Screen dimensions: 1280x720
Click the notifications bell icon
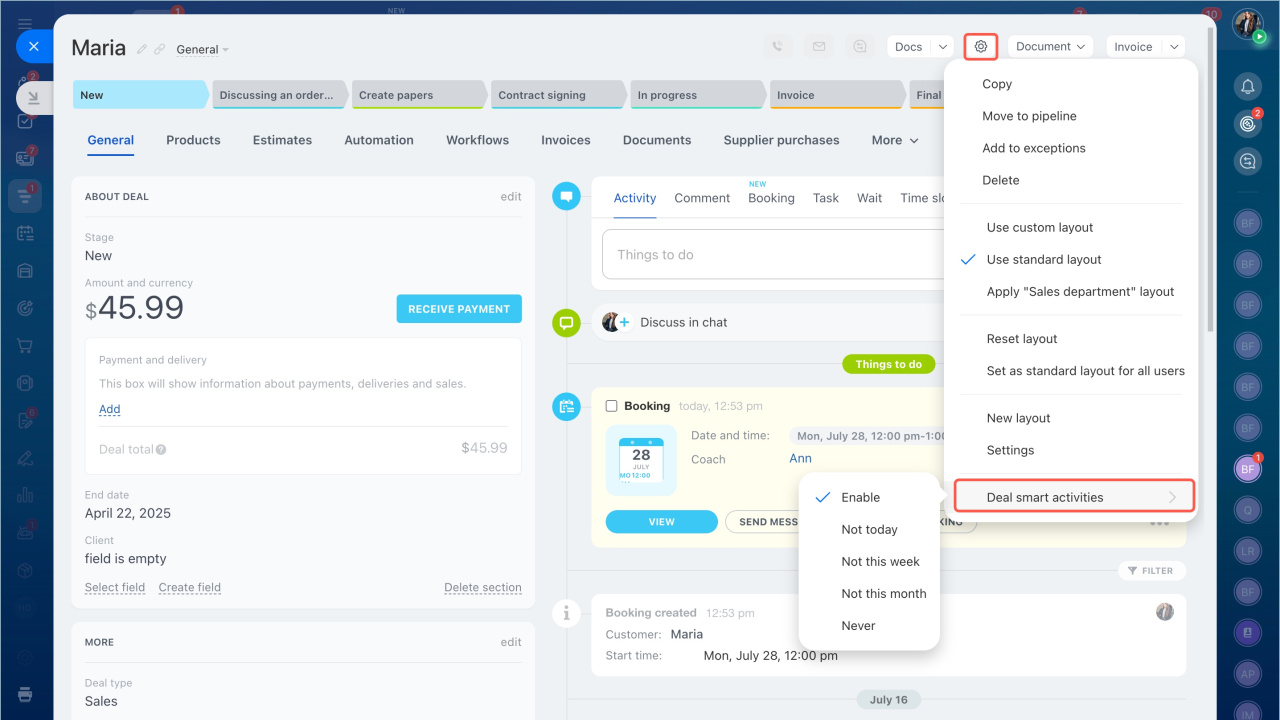click(x=1247, y=86)
